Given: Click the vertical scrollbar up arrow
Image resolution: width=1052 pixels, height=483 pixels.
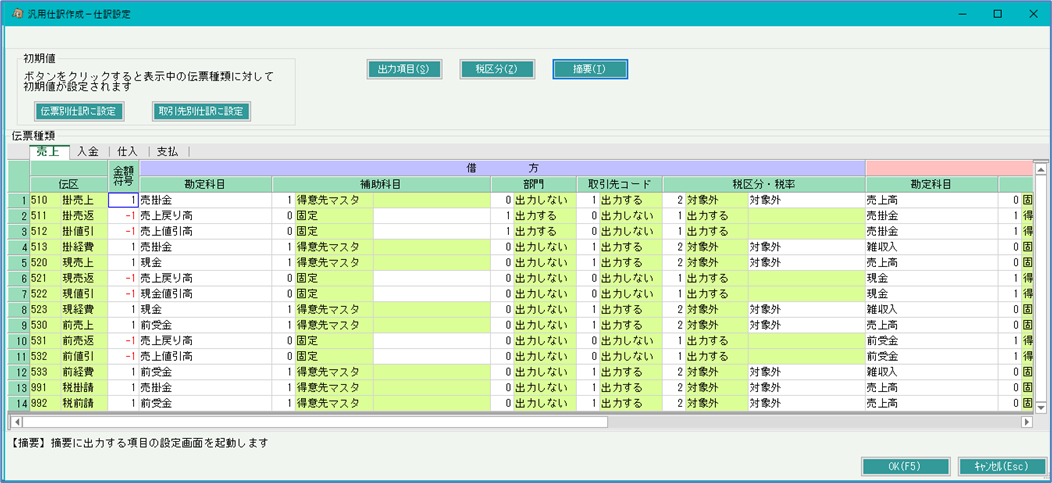Looking at the screenshot, I should (1040, 168).
